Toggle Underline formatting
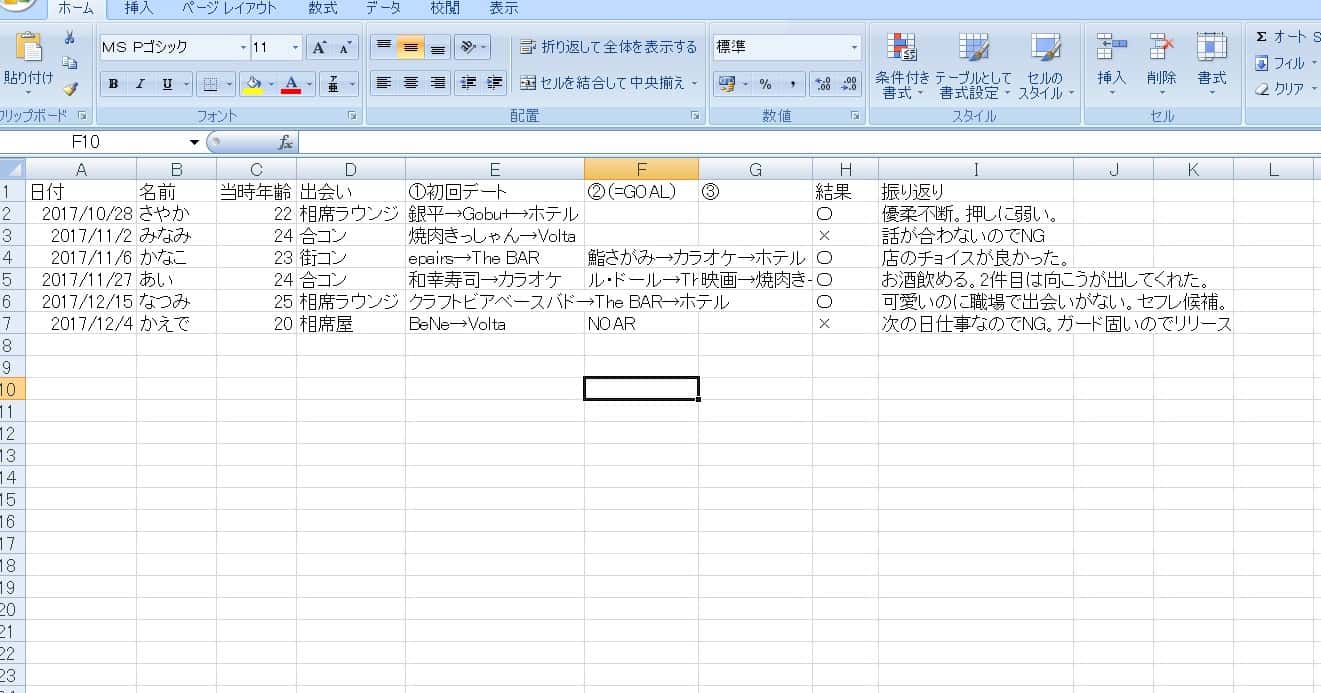 [x=165, y=84]
